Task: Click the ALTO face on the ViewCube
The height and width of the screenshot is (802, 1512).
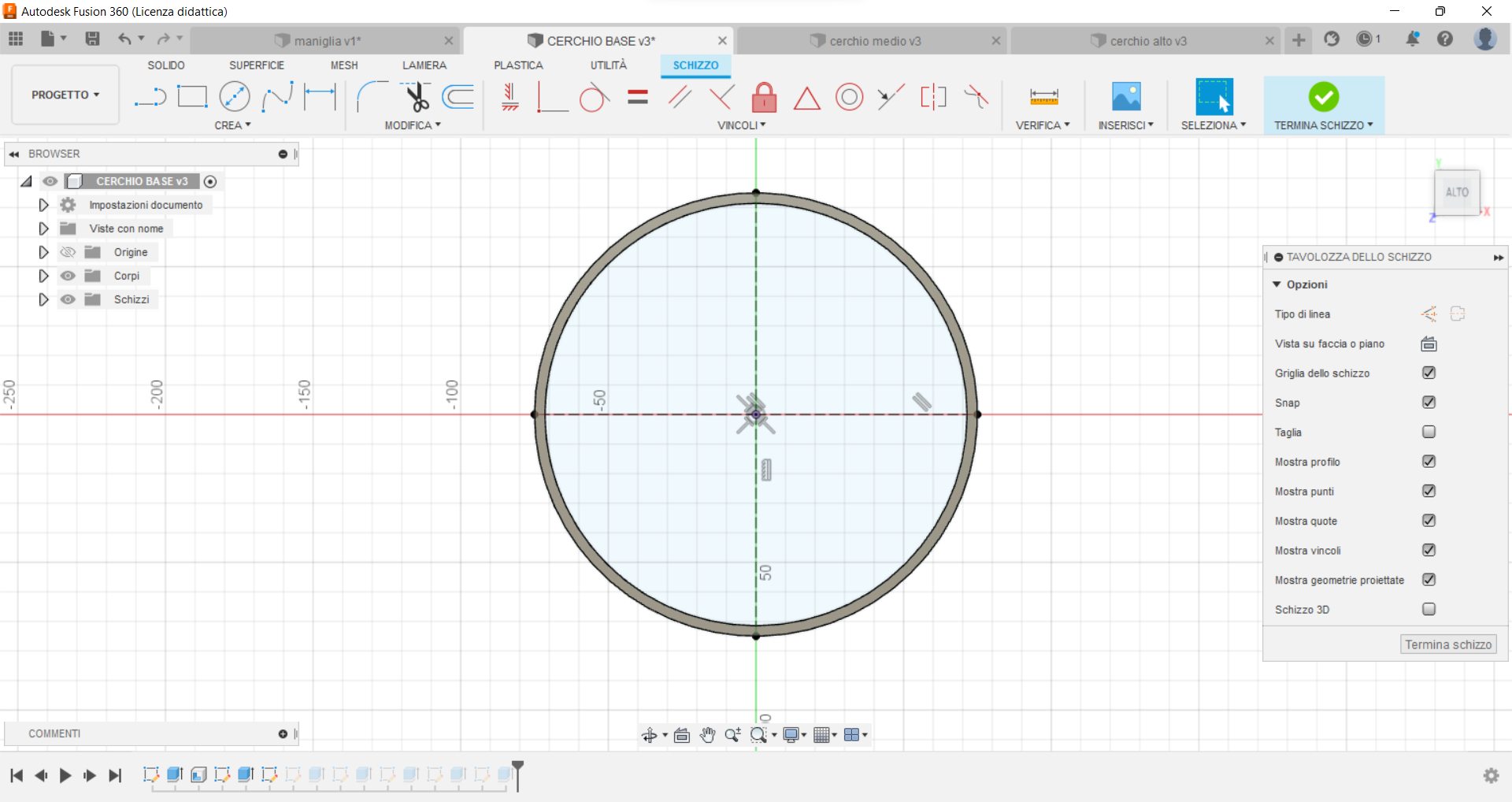Action: coord(1458,191)
